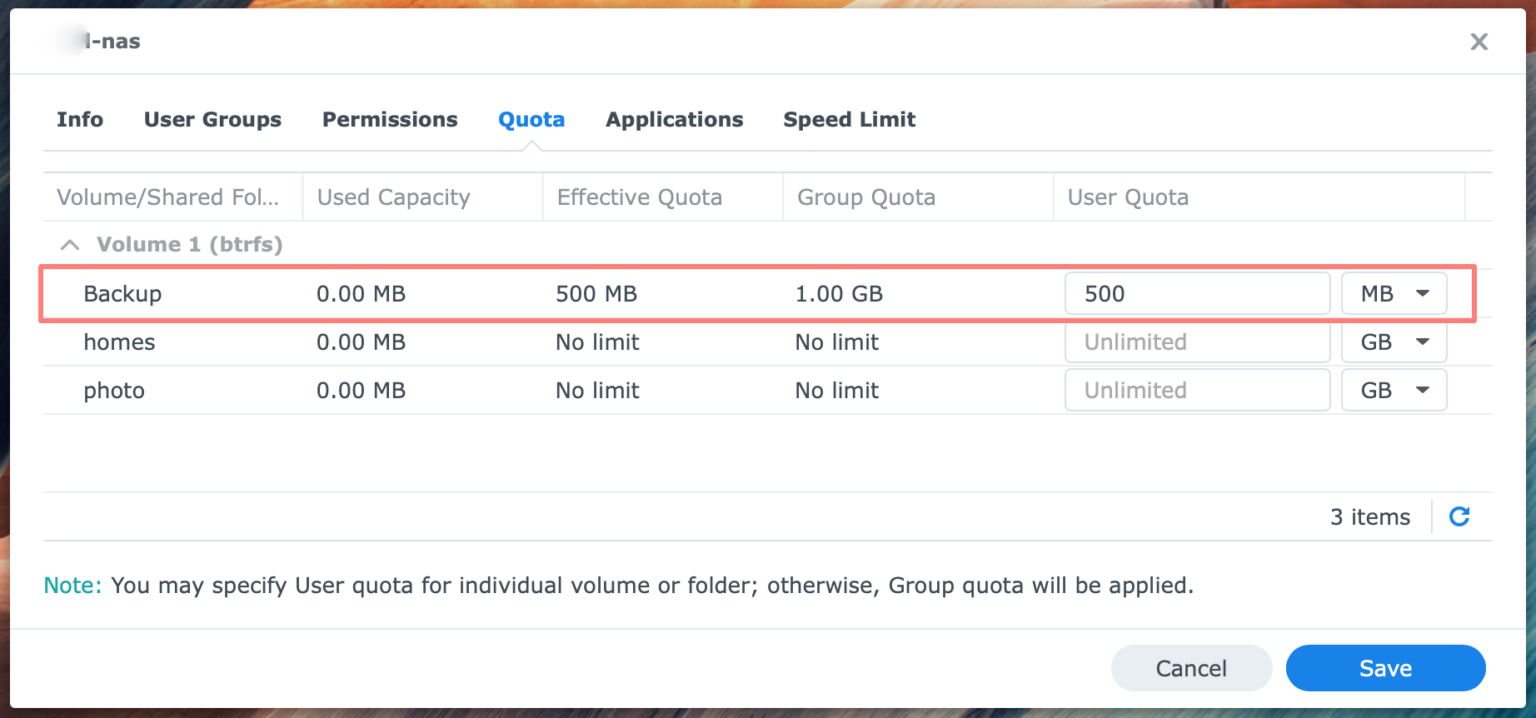The height and width of the screenshot is (718, 1536).
Task: Click the Backup user quota value field
Action: 1196,293
